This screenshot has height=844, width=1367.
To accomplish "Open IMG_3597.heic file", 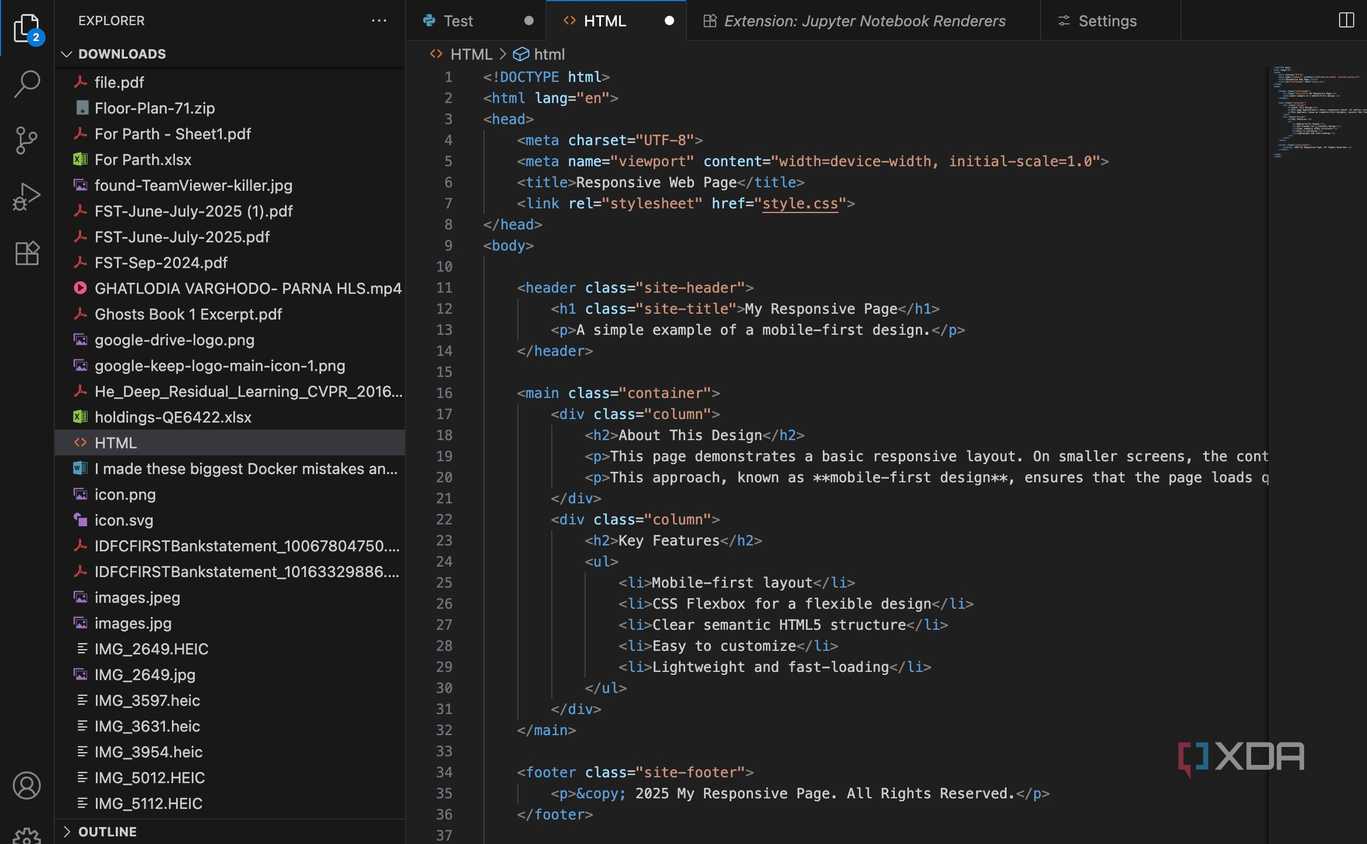I will (230, 701).
